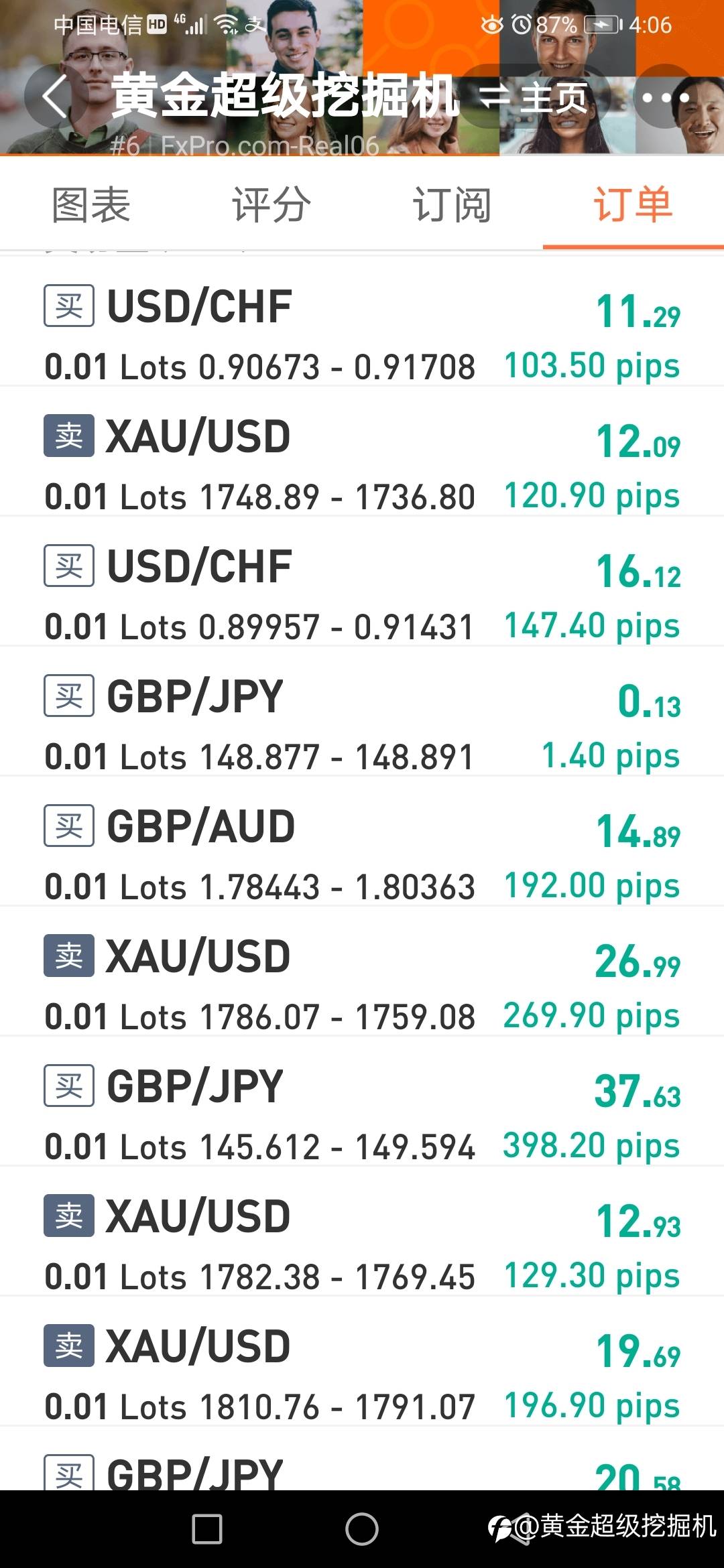The width and height of the screenshot is (724, 1568).
Task: Switch to the 评分 tab
Action: [x=271, y=205]
